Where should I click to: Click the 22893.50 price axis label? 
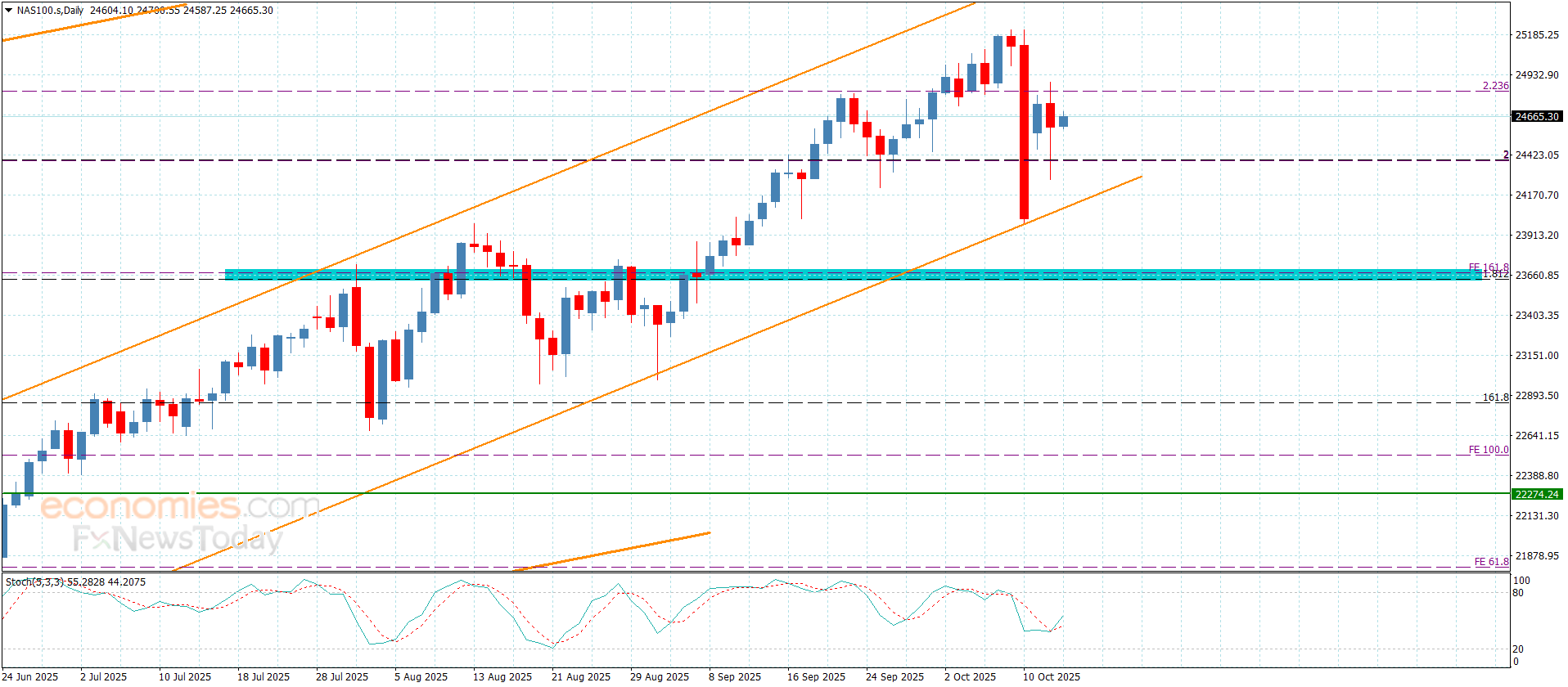pos(1537,396)
